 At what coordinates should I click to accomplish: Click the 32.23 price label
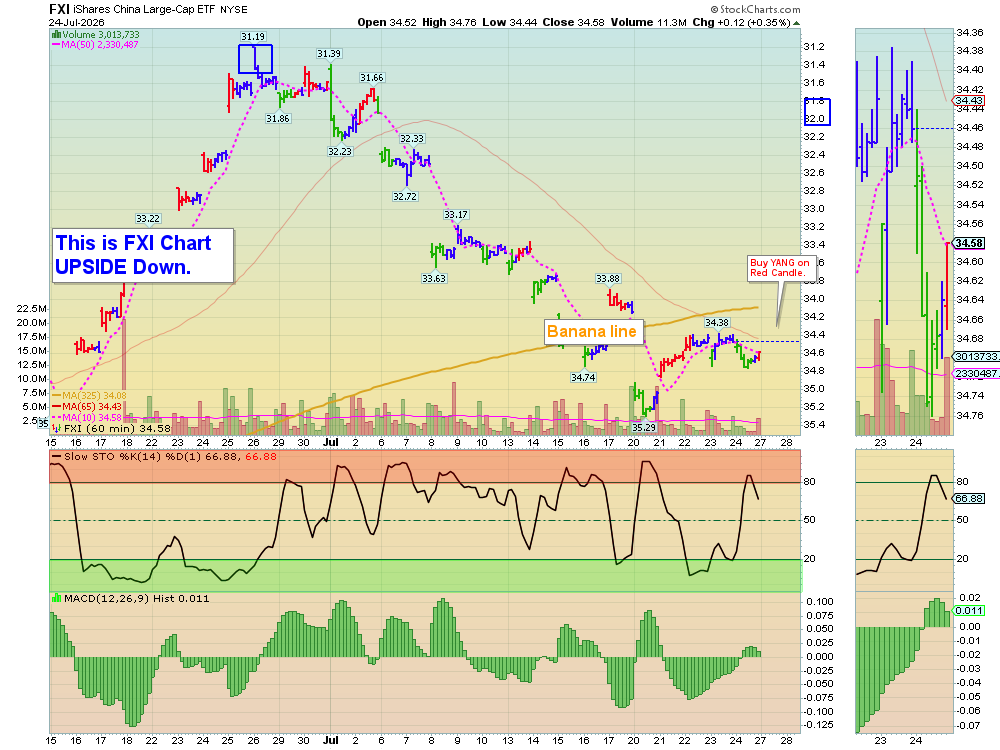340,152
